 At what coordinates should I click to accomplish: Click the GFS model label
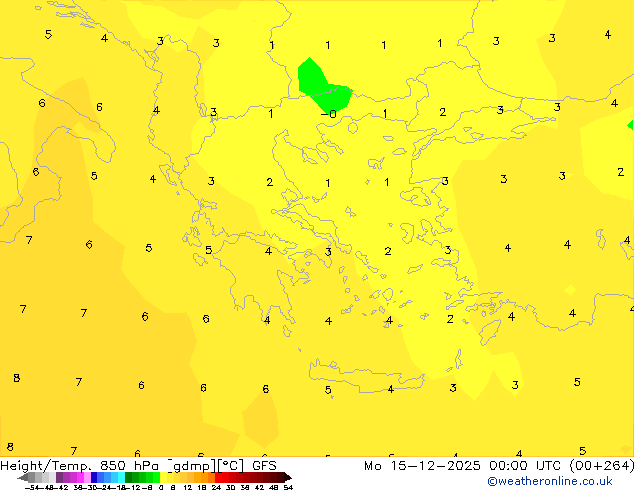pyautogui.click(x=264, y=465)
